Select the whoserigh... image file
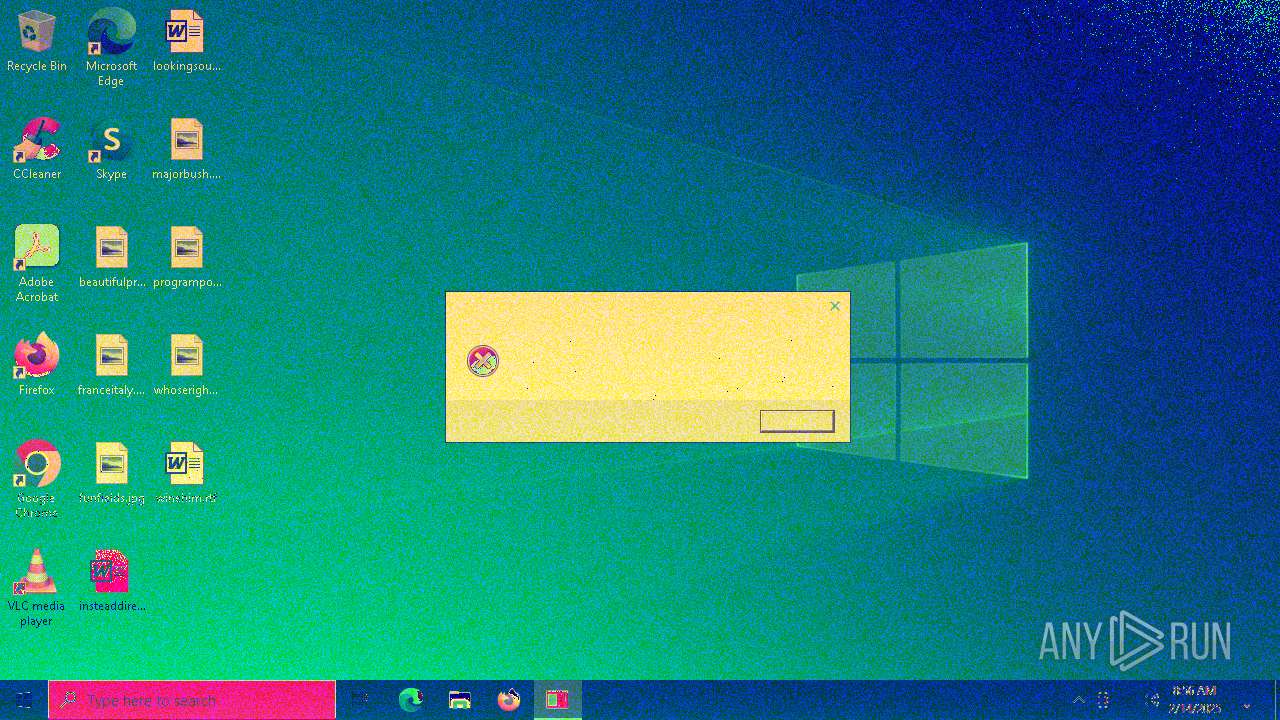The width and height of the screenshot is (1280, 720). click(186, 366)
